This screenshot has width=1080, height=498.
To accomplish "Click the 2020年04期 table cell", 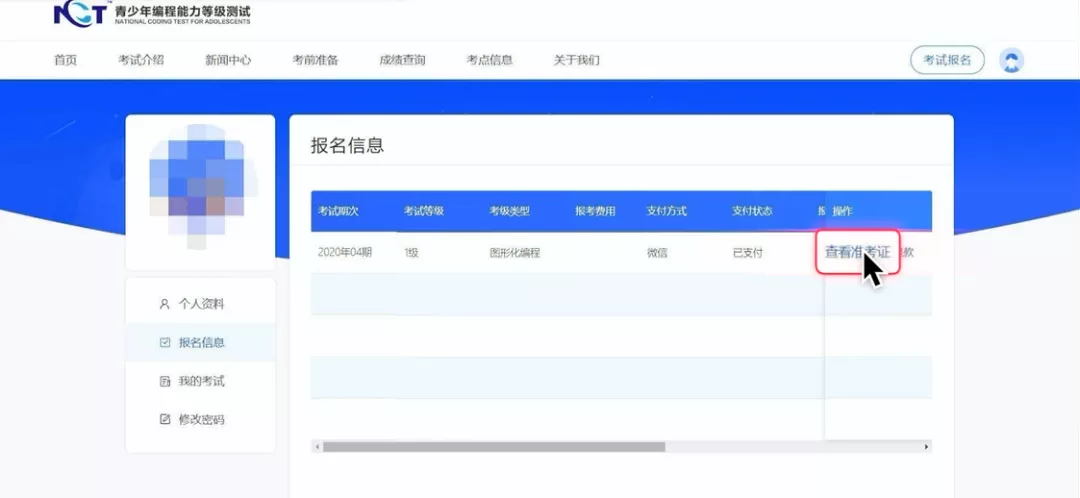I will coord(345,253).
